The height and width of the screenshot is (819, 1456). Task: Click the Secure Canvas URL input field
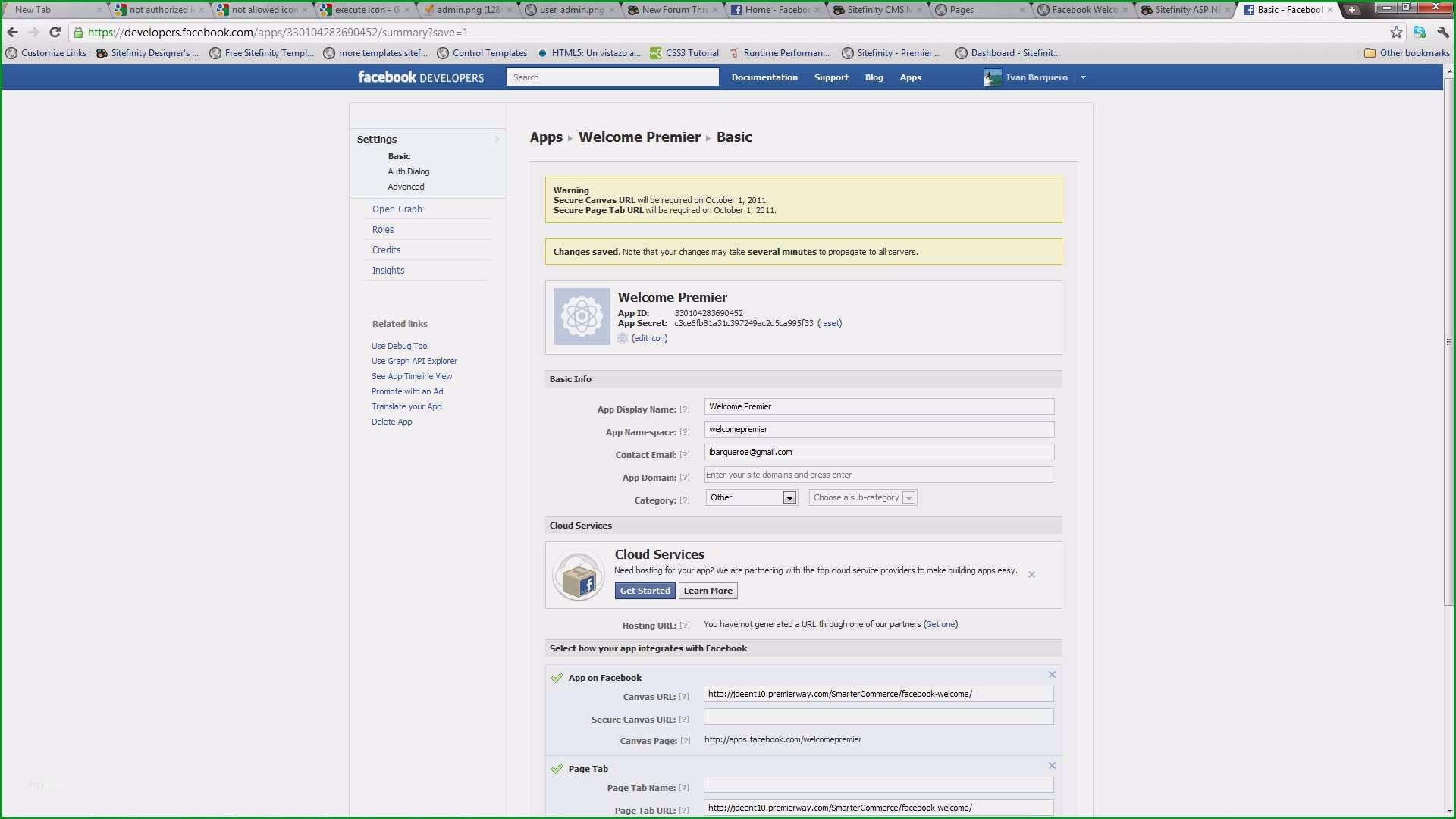click(x=878, y=717)
